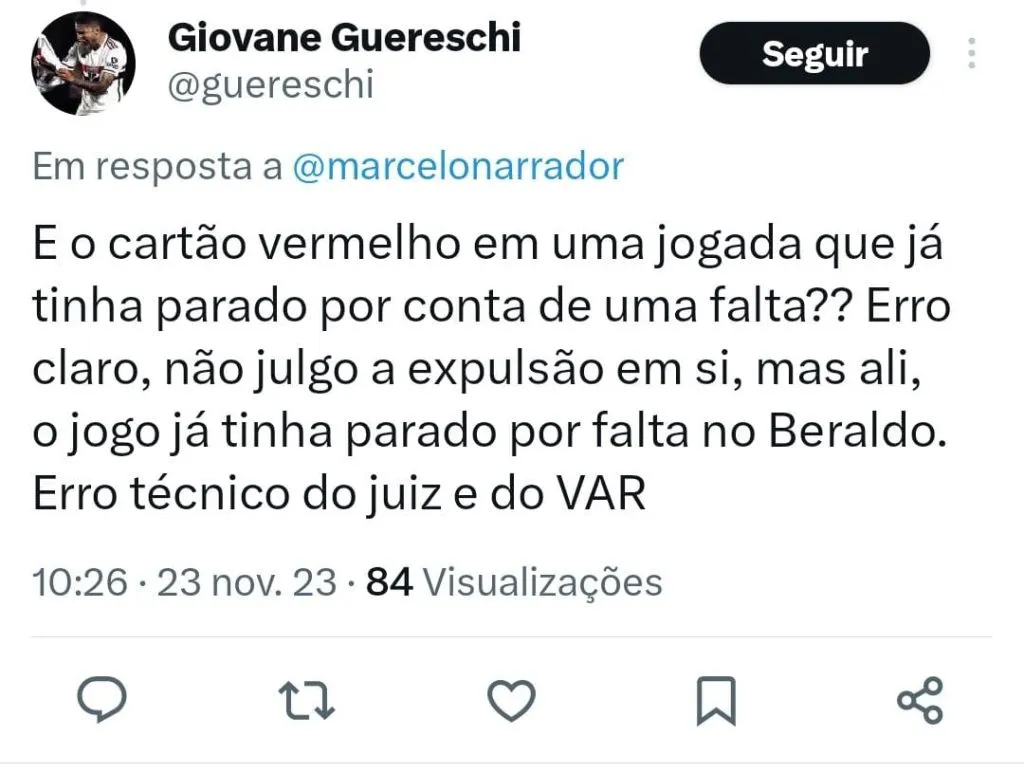This screenshot has height=773, width=1024.
Task: Like the tweet with the heart icon
Action: [x=511, y=701]
